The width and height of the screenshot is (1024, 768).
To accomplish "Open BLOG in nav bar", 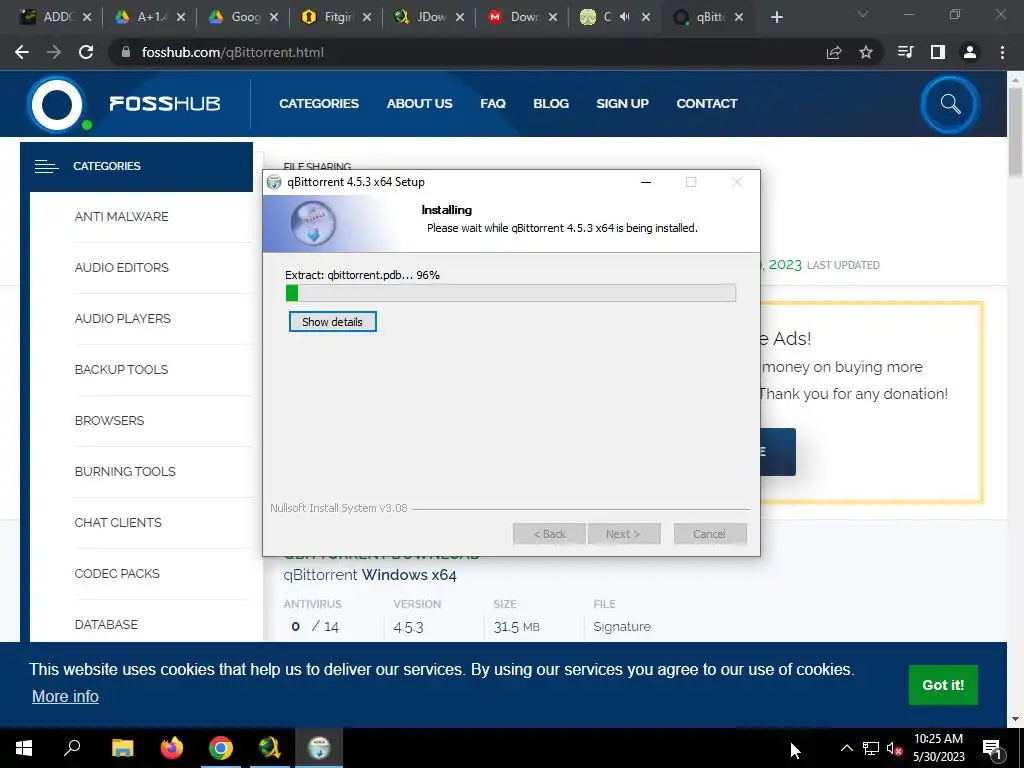I will 551,103.
